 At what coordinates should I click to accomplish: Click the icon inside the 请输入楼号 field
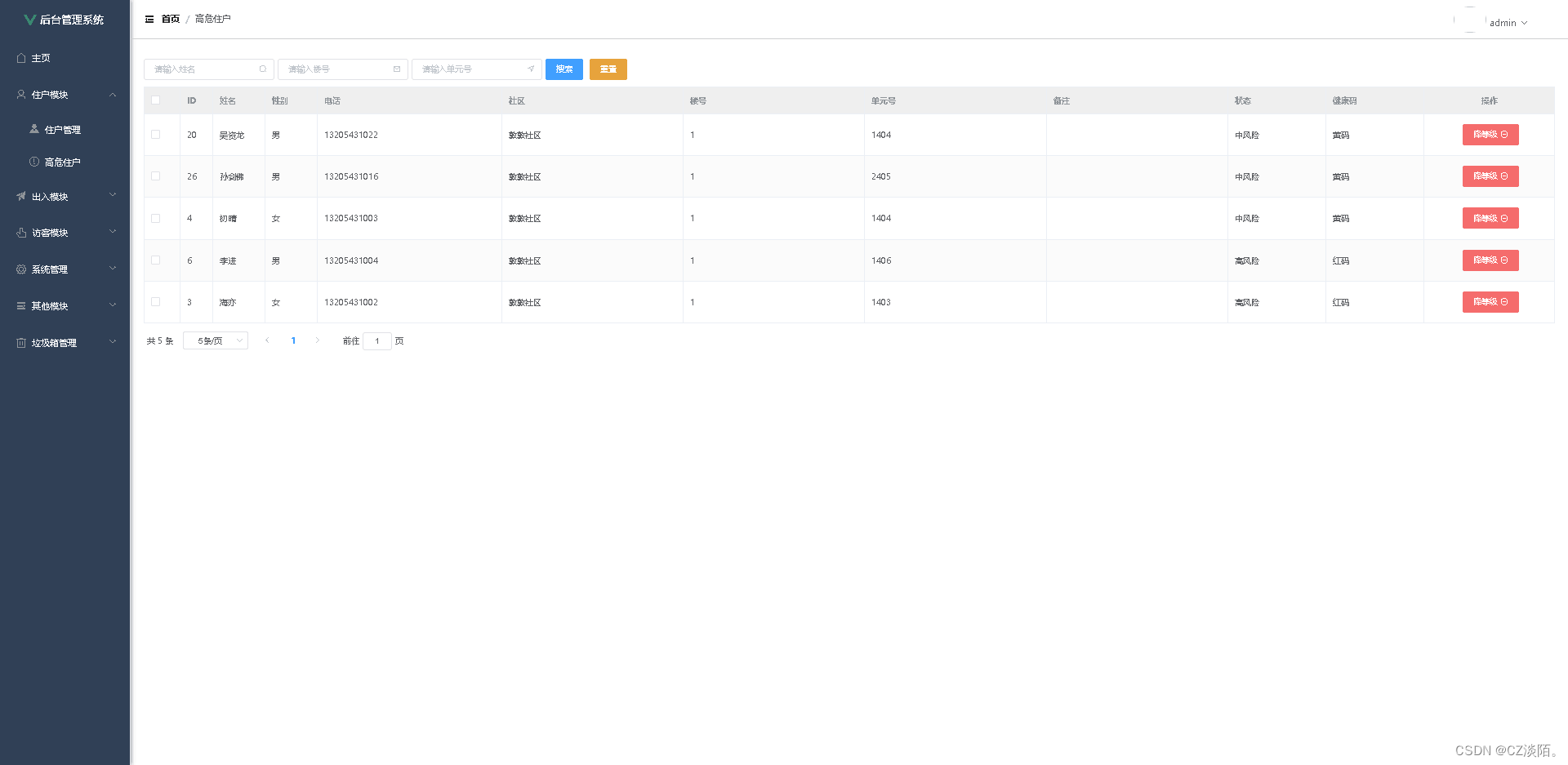point(397,69)
